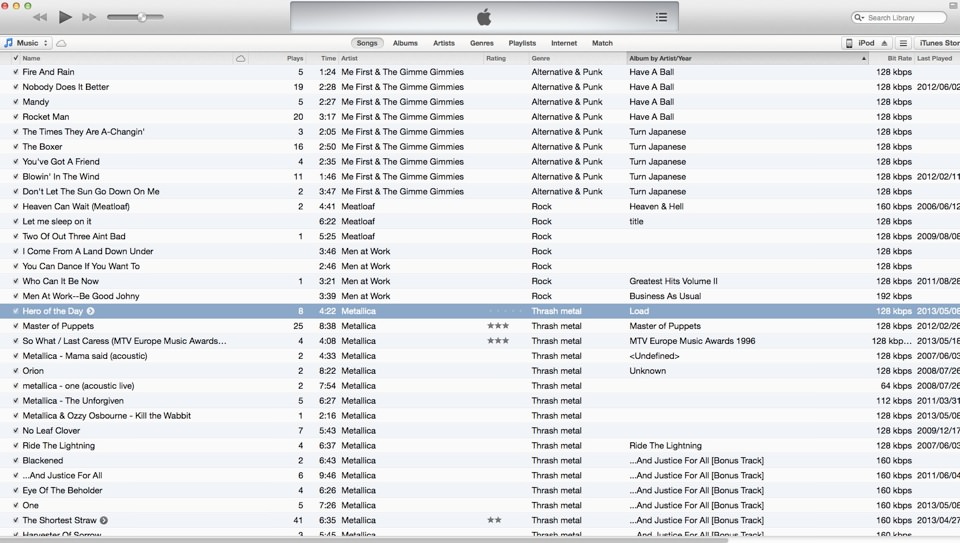Eject the iPod using eject icon

(884, 43)
